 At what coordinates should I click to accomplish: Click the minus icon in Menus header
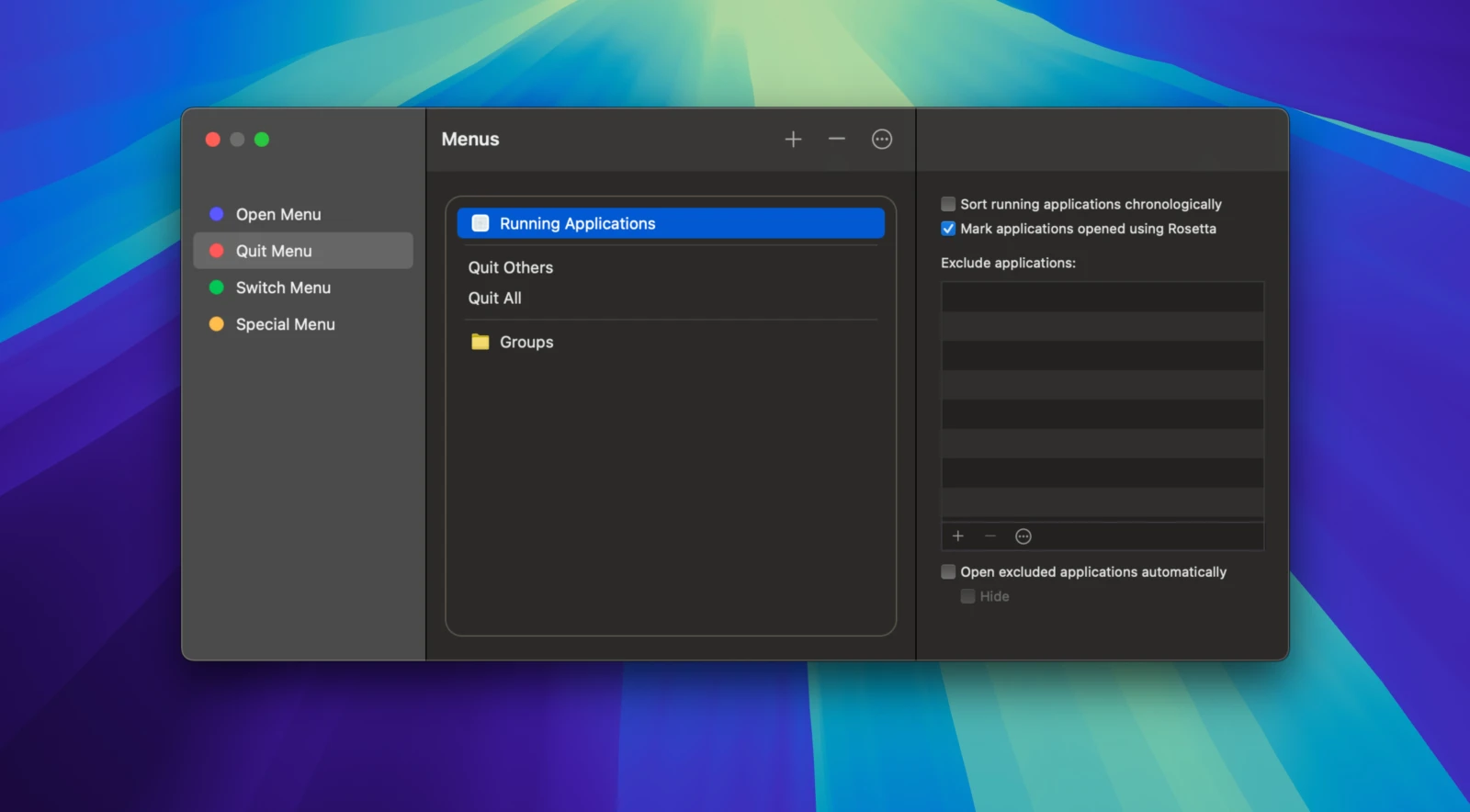(836, 140)
